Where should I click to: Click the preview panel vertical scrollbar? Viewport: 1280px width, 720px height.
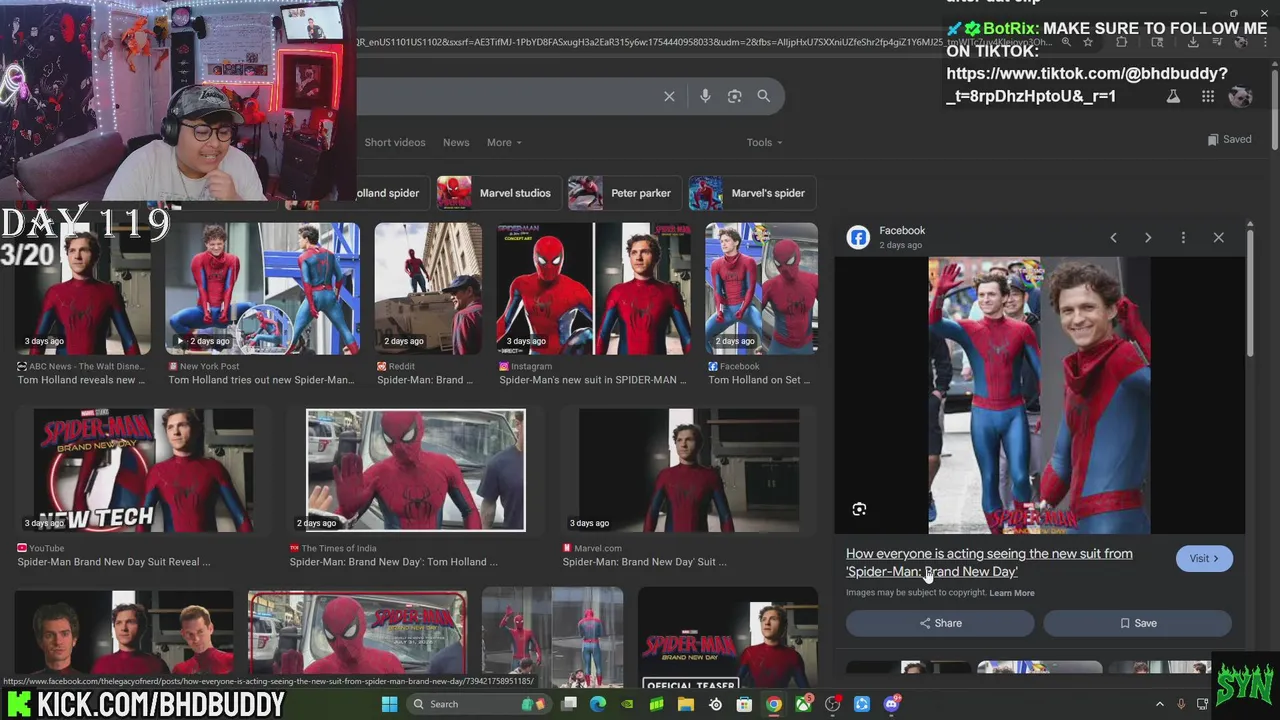1250,295
